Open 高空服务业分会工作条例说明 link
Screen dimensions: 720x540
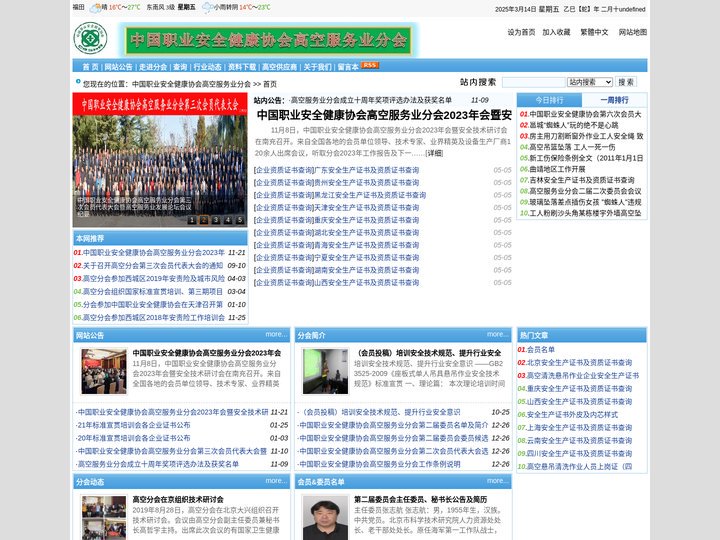379,464
